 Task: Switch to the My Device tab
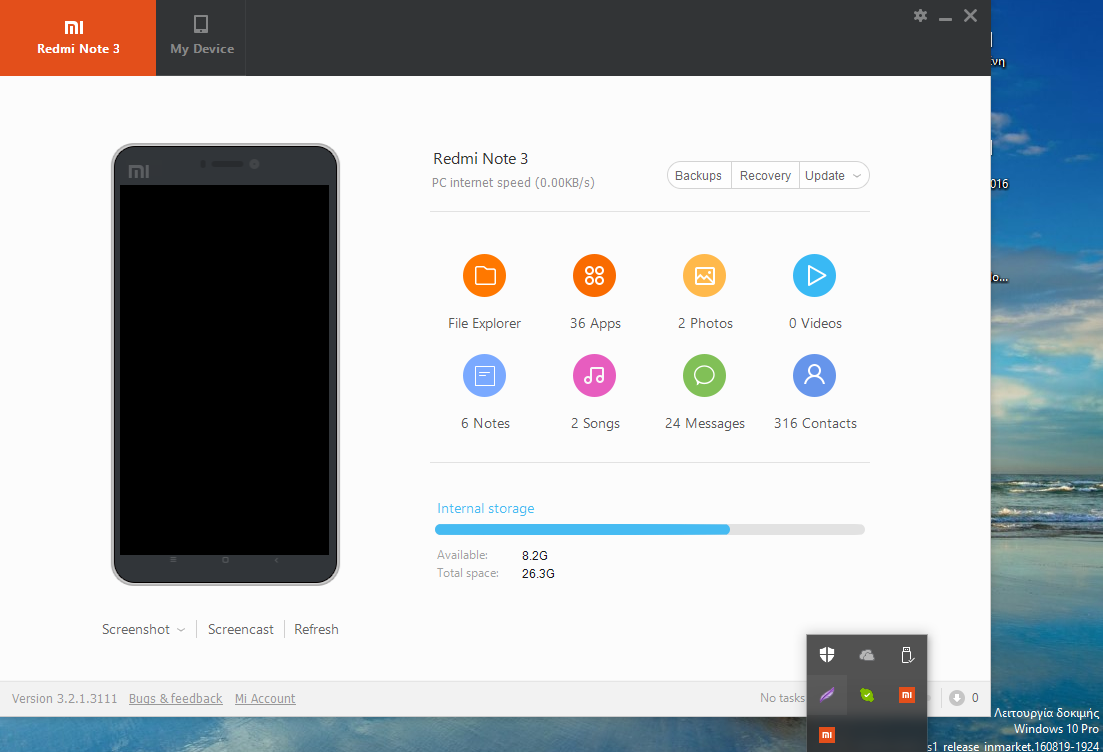pos(201,37)
